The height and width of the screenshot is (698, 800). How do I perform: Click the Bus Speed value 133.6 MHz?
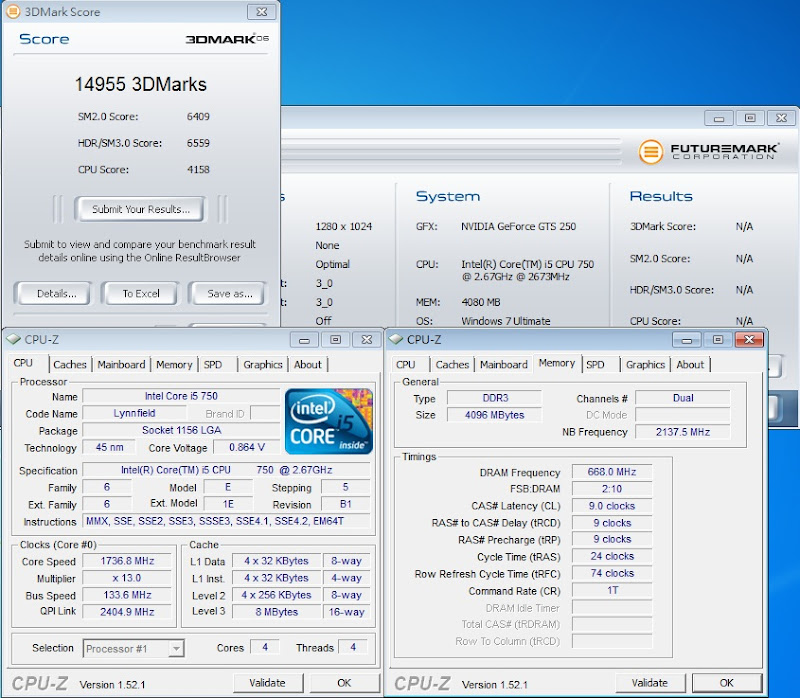tap(127, 595)
